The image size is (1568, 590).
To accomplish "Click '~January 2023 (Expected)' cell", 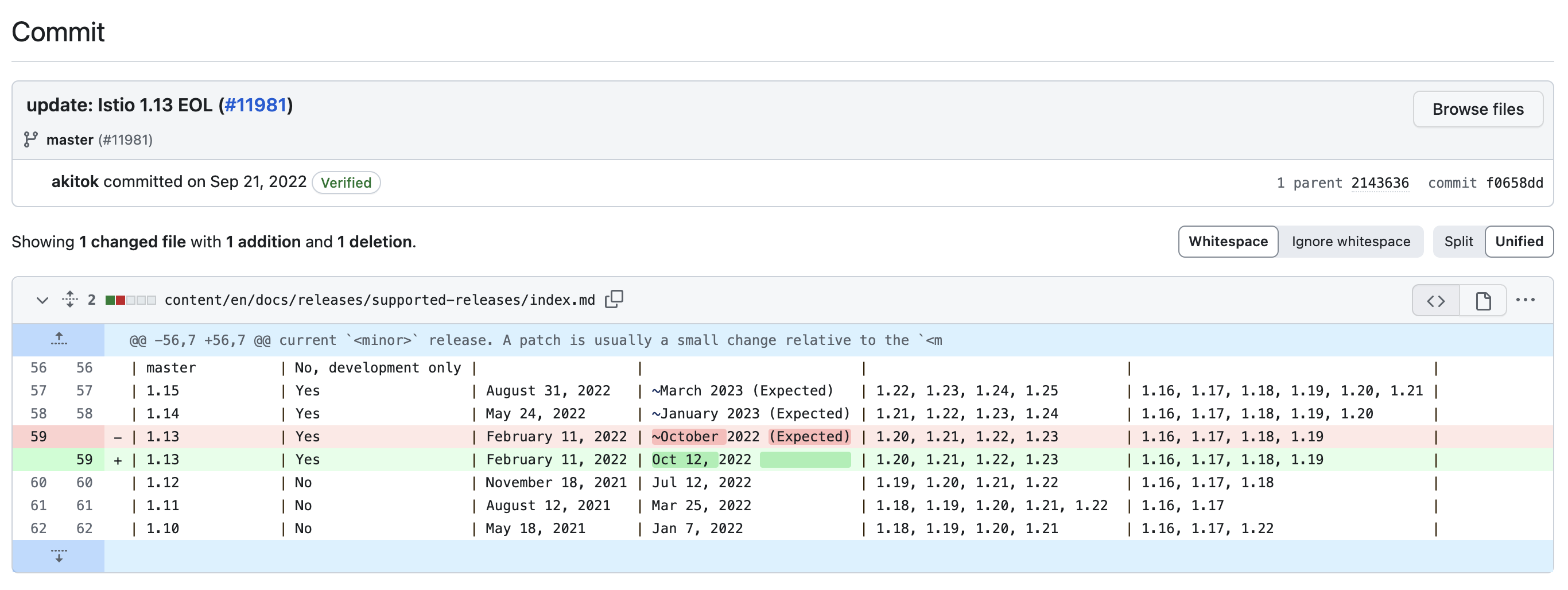I will pyautogui.click(x=751, y=414).
